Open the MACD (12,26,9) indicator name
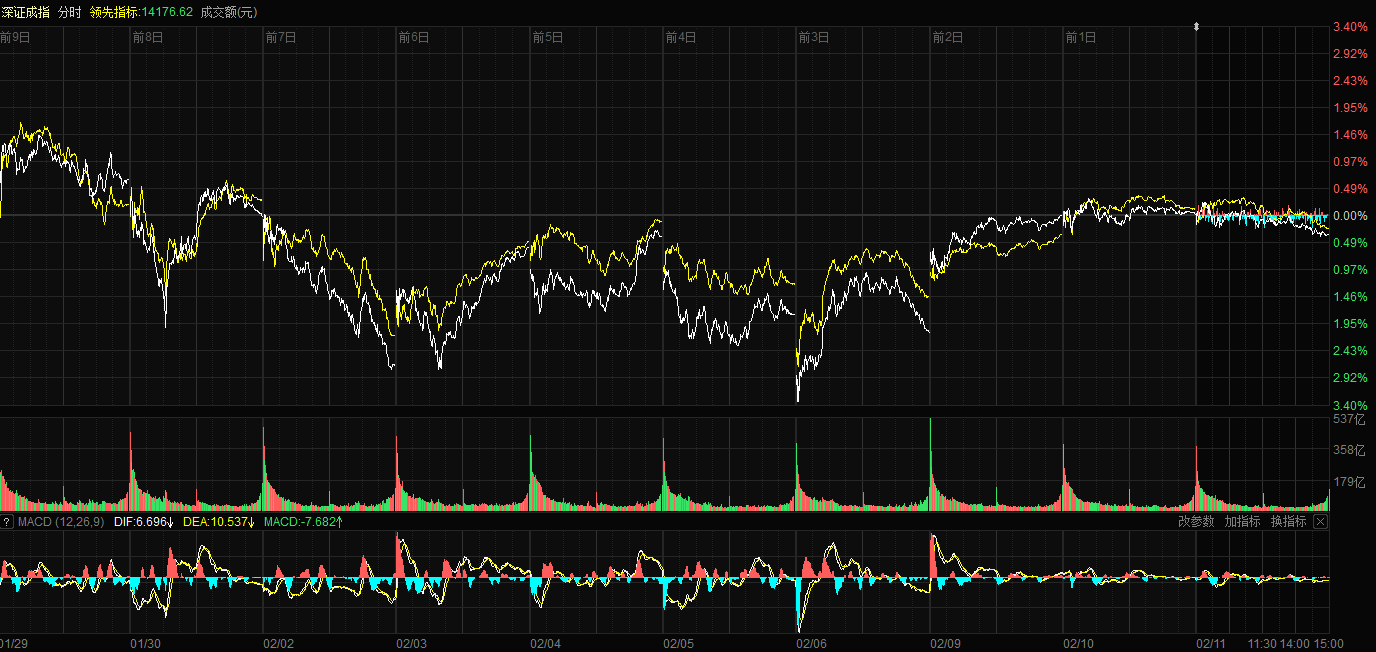1376x652 pixels. point(62,521)
